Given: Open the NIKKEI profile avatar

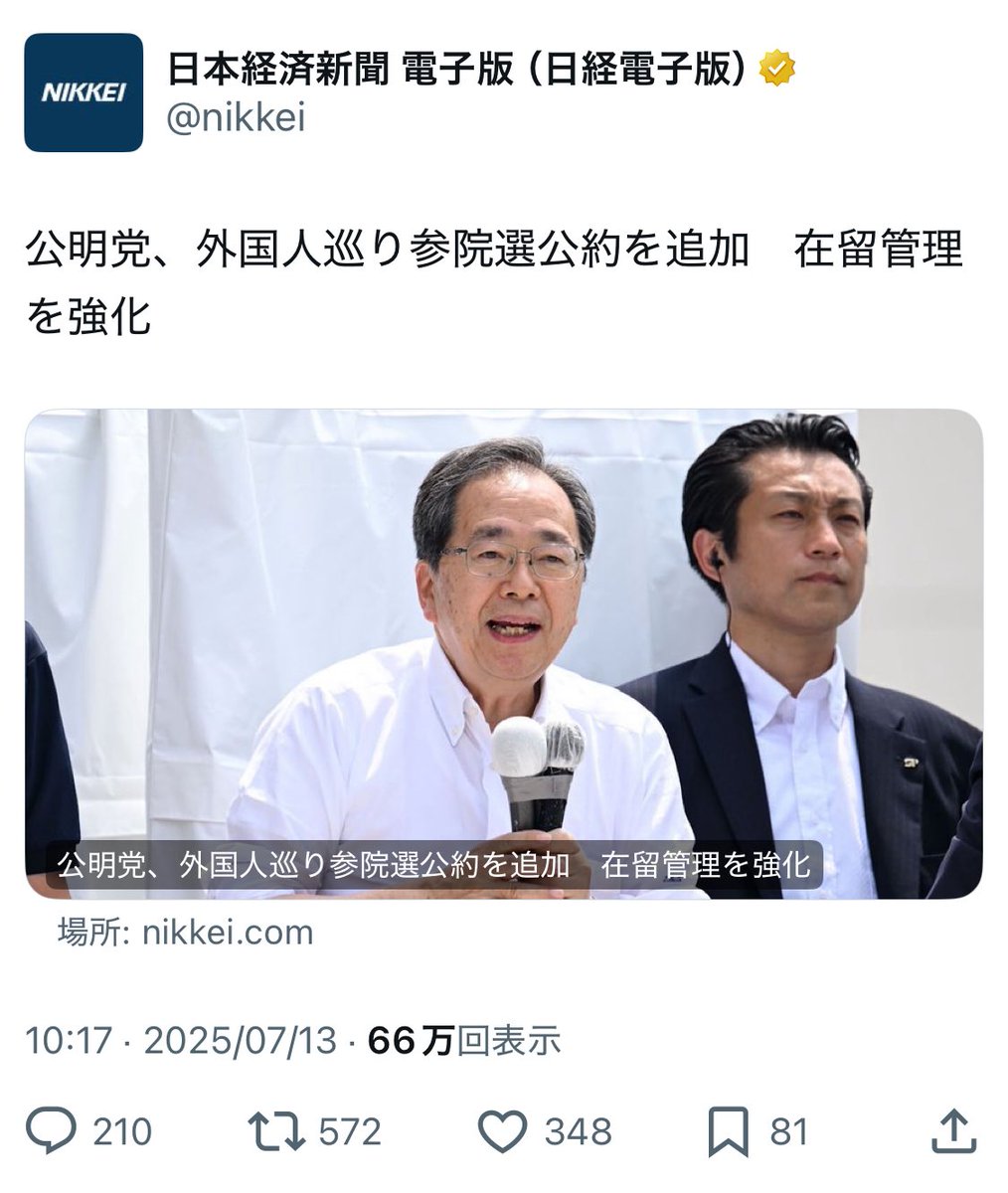Looking at the screenshot, I should click(84, 92).
